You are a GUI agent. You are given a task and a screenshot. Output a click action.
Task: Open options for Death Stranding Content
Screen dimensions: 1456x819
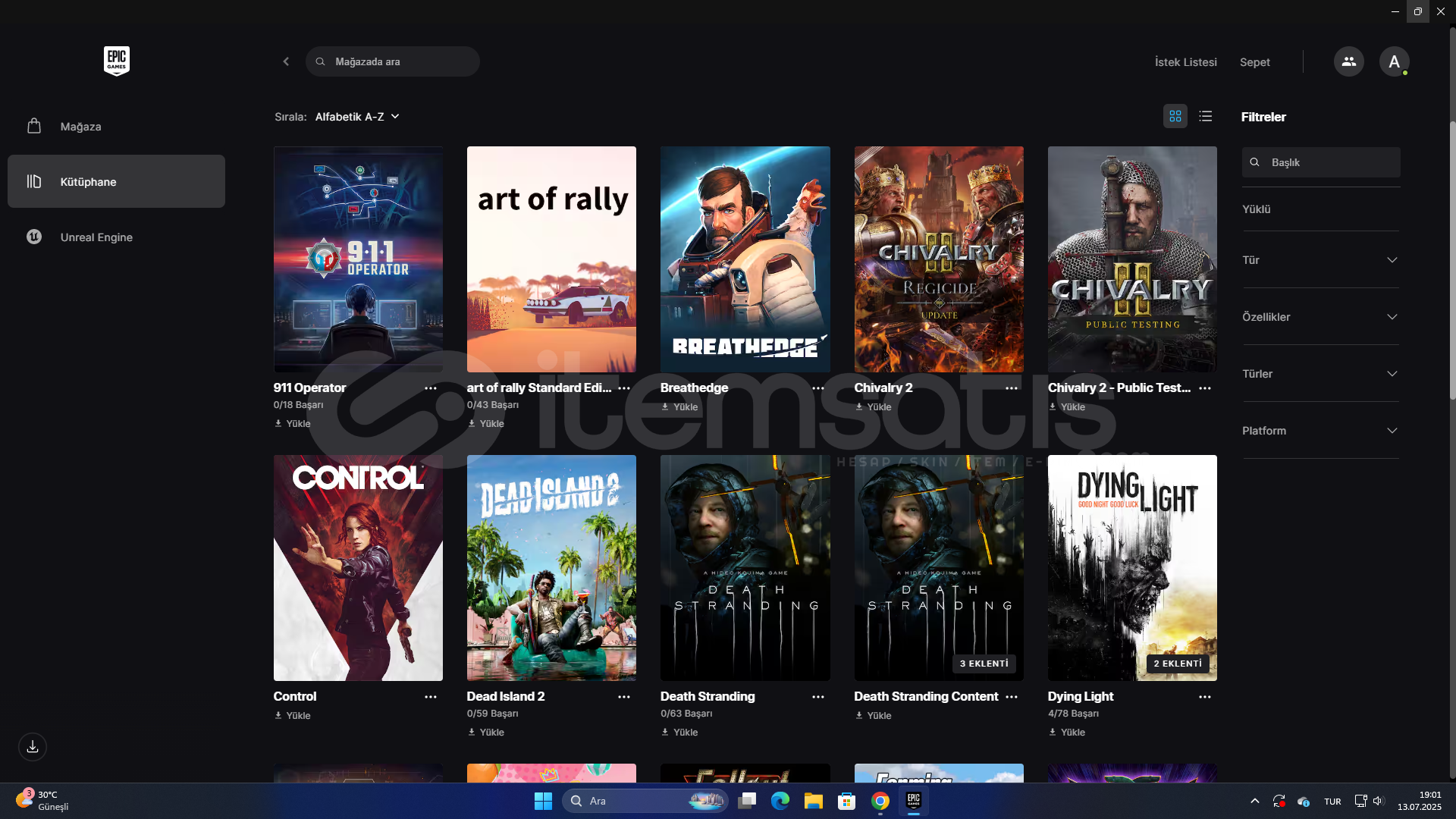point(1012,697)
